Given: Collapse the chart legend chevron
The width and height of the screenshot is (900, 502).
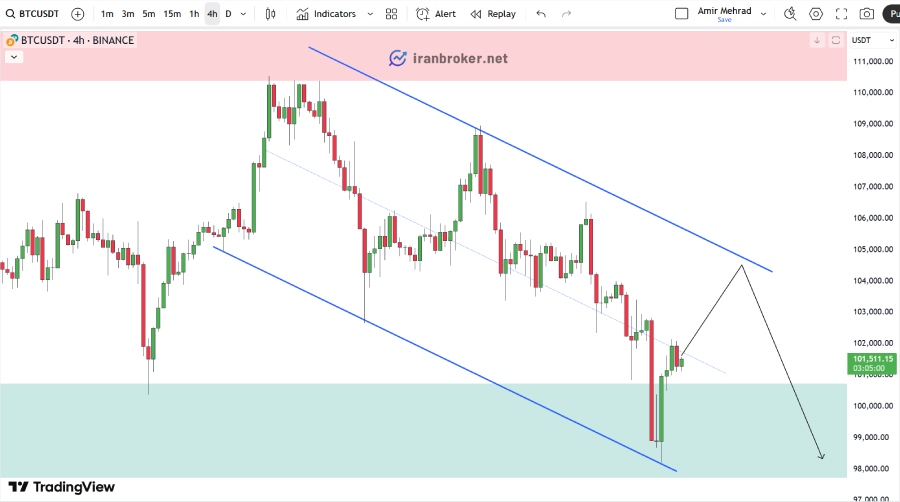Looking at the screenshot, I should (x=14, y=57).
